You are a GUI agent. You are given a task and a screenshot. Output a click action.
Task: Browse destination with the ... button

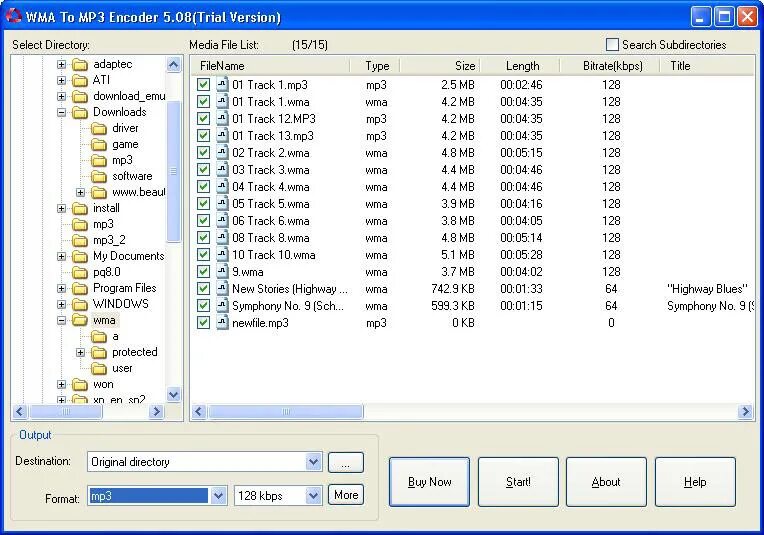[x=346, y=462]
